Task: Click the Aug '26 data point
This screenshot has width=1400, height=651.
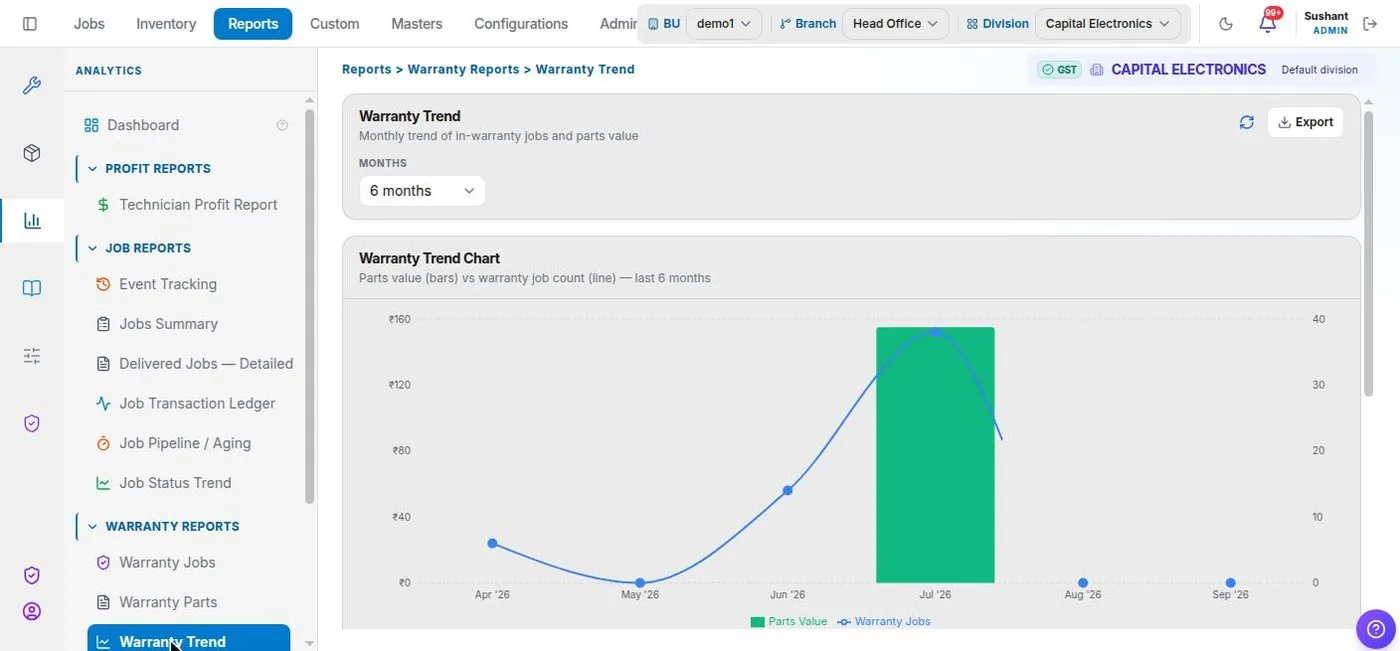Action: [x=1083, y=583]
